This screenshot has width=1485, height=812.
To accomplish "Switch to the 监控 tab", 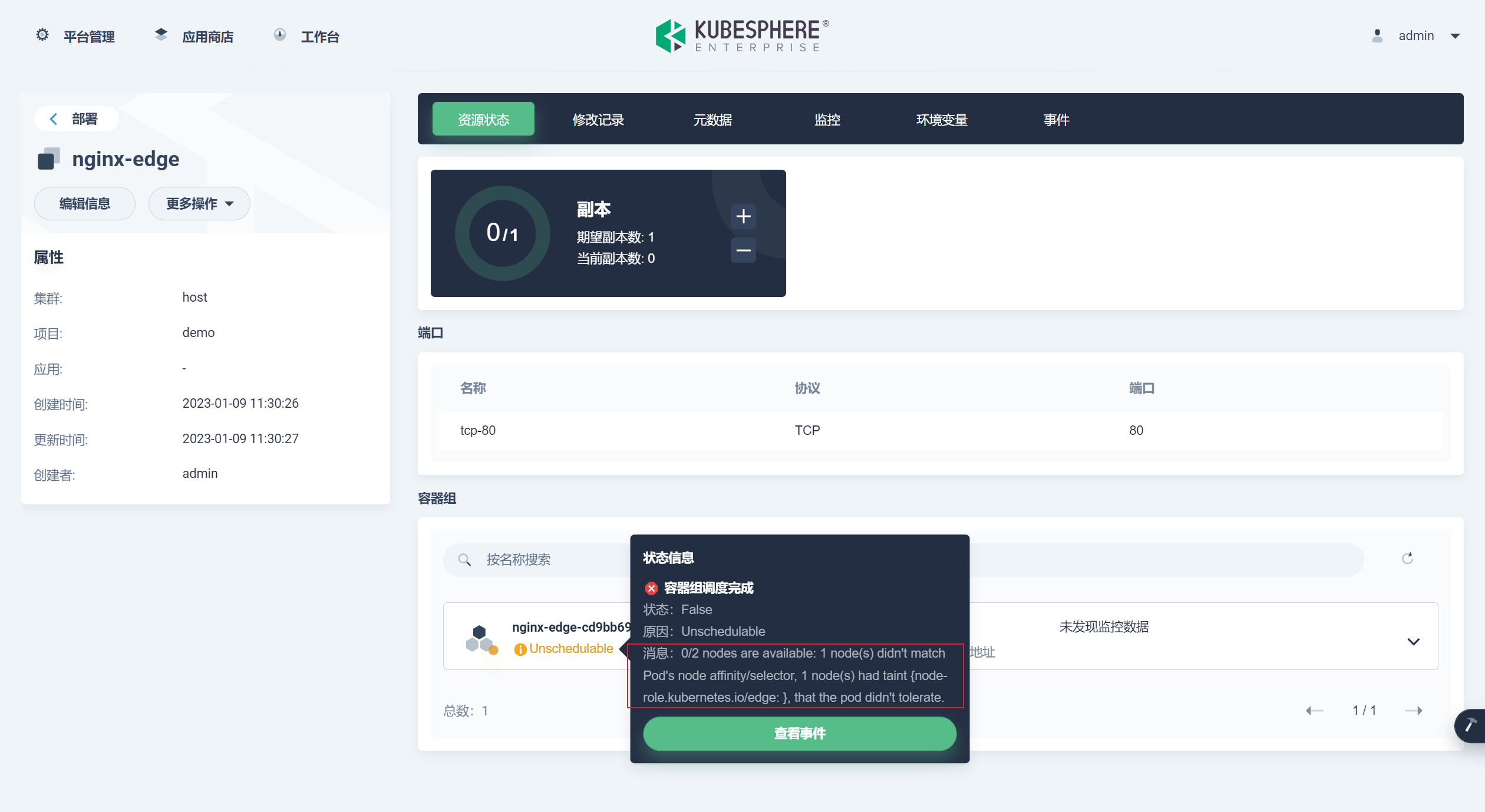I will (827, 120).
